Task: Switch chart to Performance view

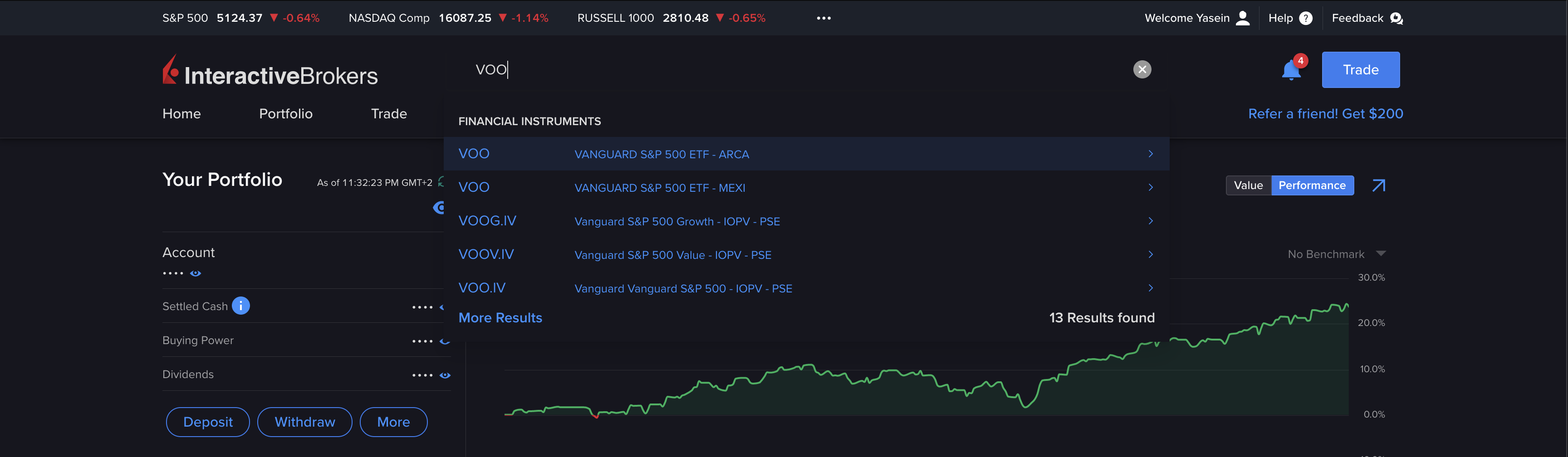Action: pyautogui.click(x=1312, y=185)
